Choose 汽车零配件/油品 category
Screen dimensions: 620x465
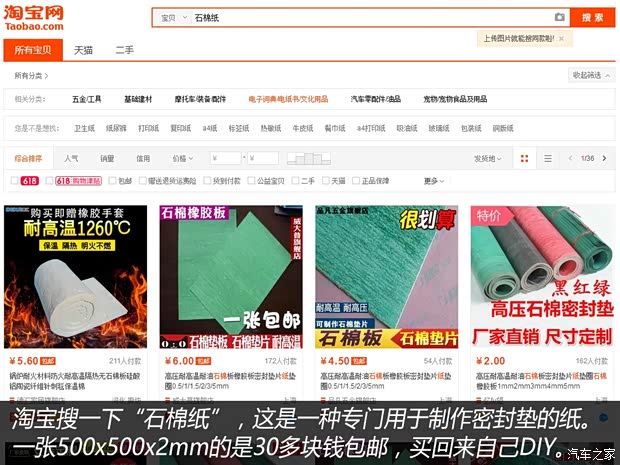[376, 99]
